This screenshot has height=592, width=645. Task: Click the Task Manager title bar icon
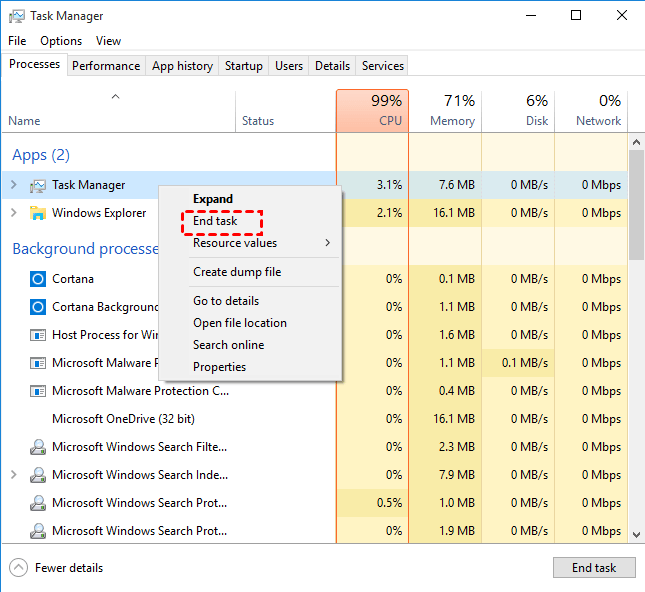pos(16,16)
